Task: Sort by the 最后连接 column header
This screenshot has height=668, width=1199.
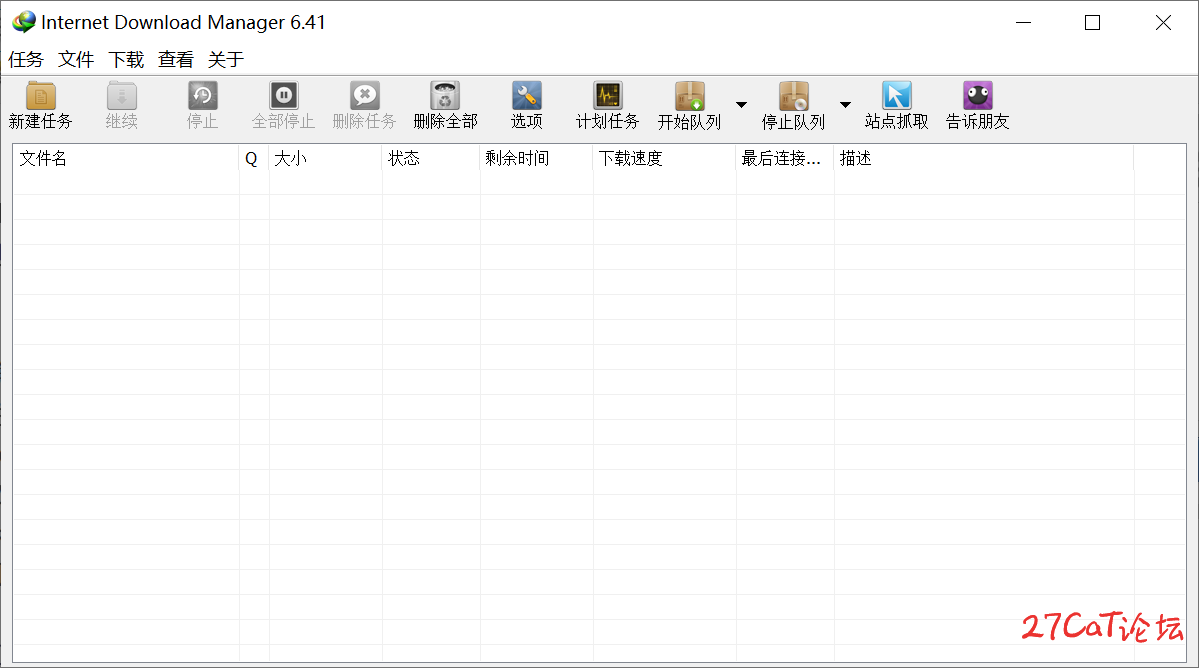Action: [785, 158]
